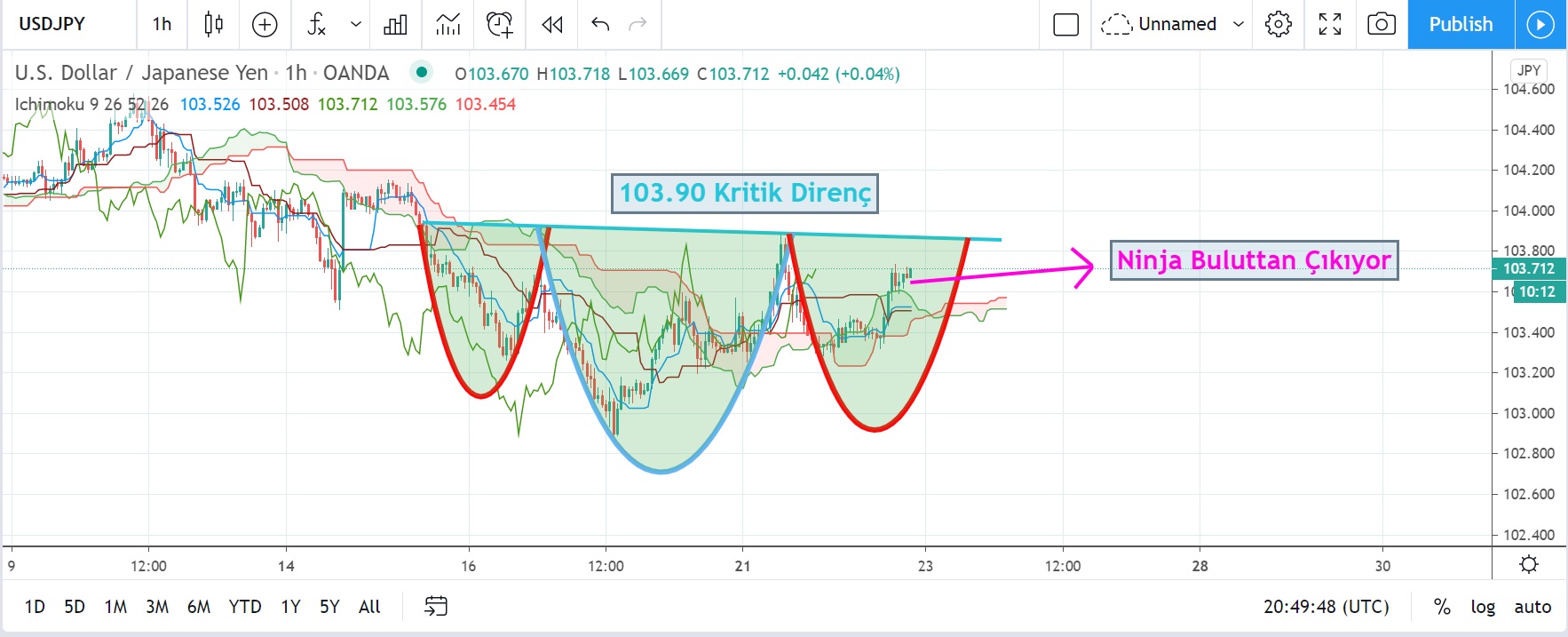Change the 1h timeframe interval
Viewport: 1568px width, 637px height.
162,24
